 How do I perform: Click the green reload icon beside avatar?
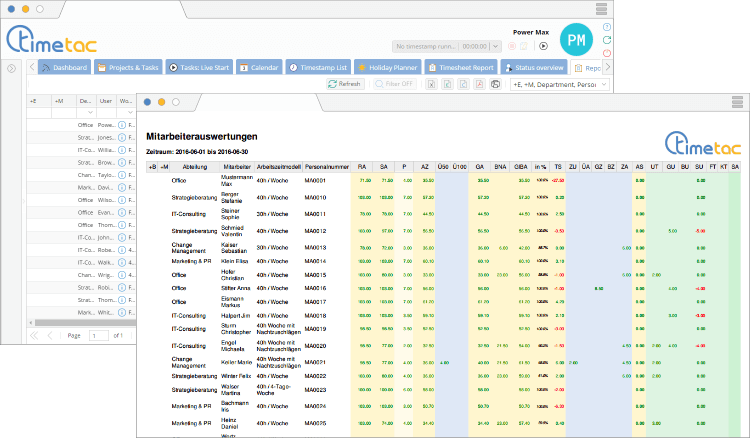tap(608, 41)
